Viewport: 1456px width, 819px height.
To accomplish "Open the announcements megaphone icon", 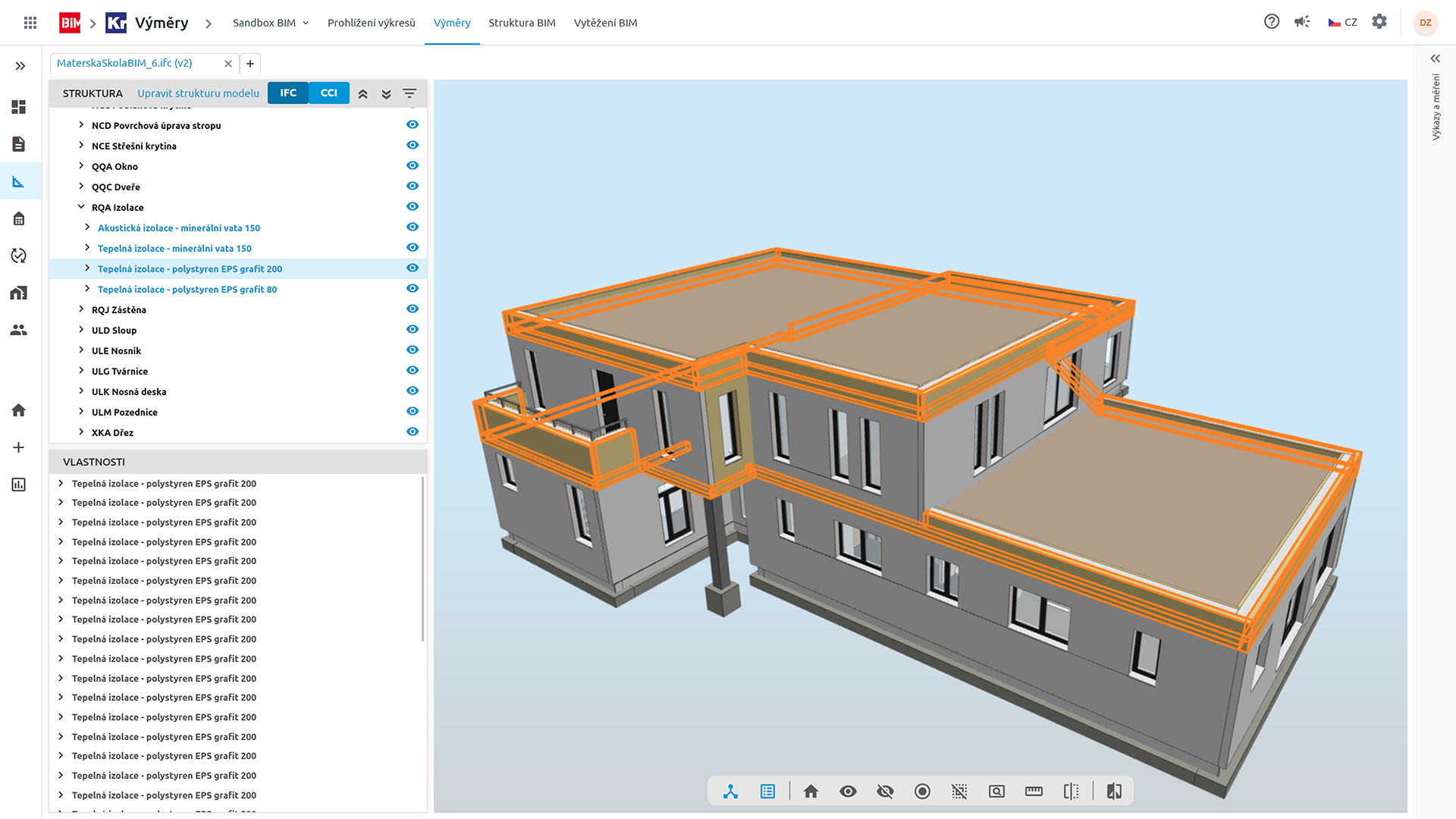I will (x=1302, y=22).
